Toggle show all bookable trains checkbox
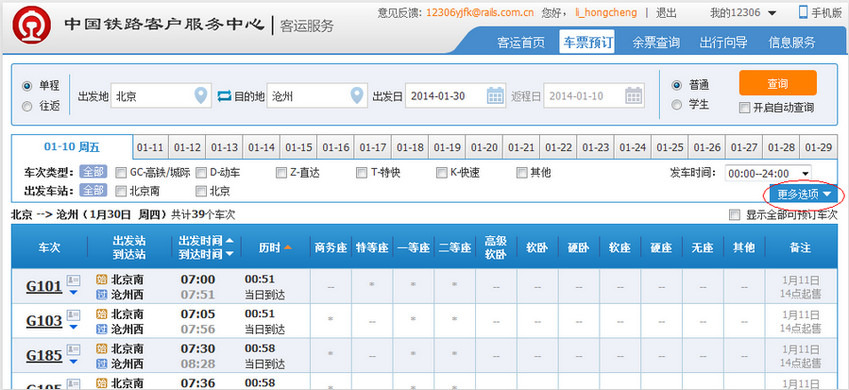This screenshot has height=390, width=849. 734,215
